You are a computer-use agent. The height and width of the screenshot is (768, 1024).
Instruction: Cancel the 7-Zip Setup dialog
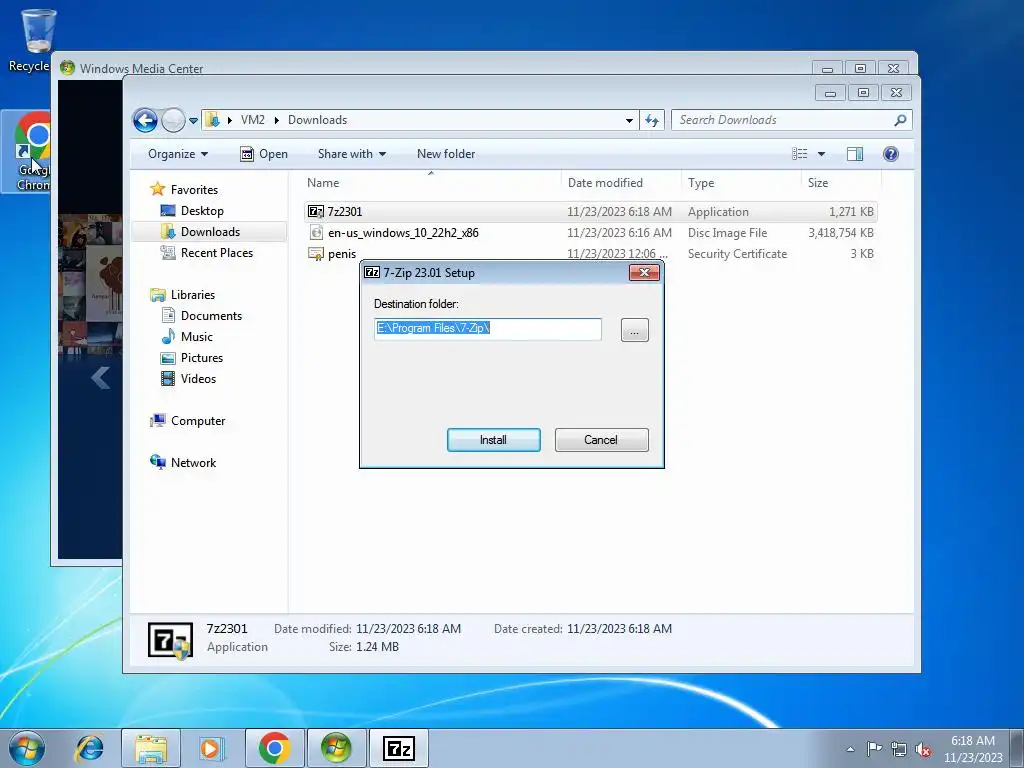pos(601,440)
